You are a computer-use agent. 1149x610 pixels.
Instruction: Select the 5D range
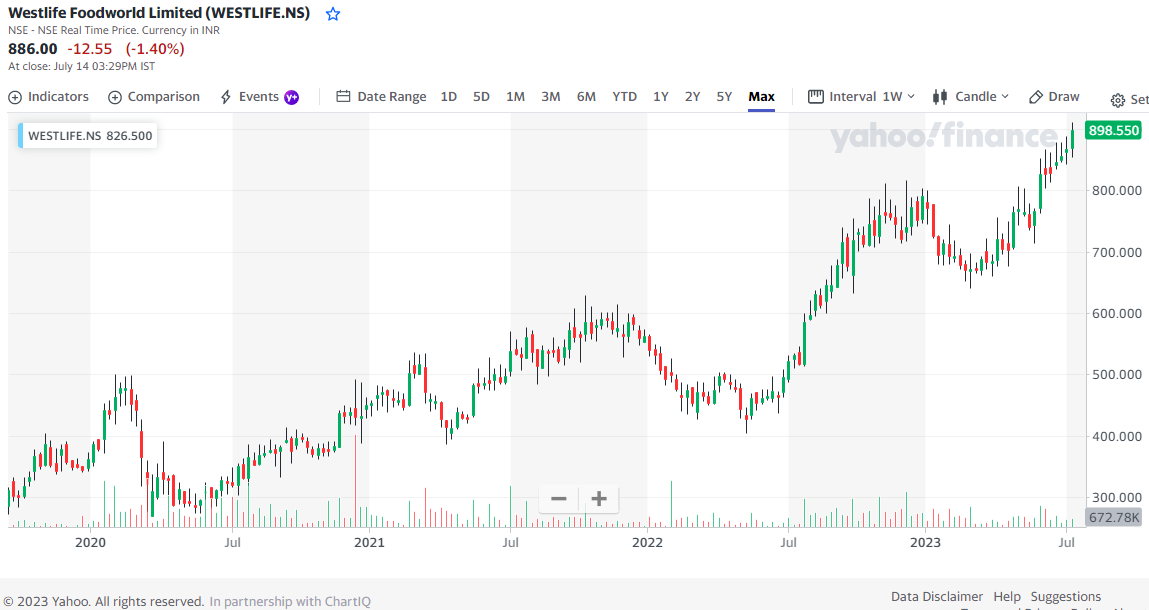click(481, 97)
